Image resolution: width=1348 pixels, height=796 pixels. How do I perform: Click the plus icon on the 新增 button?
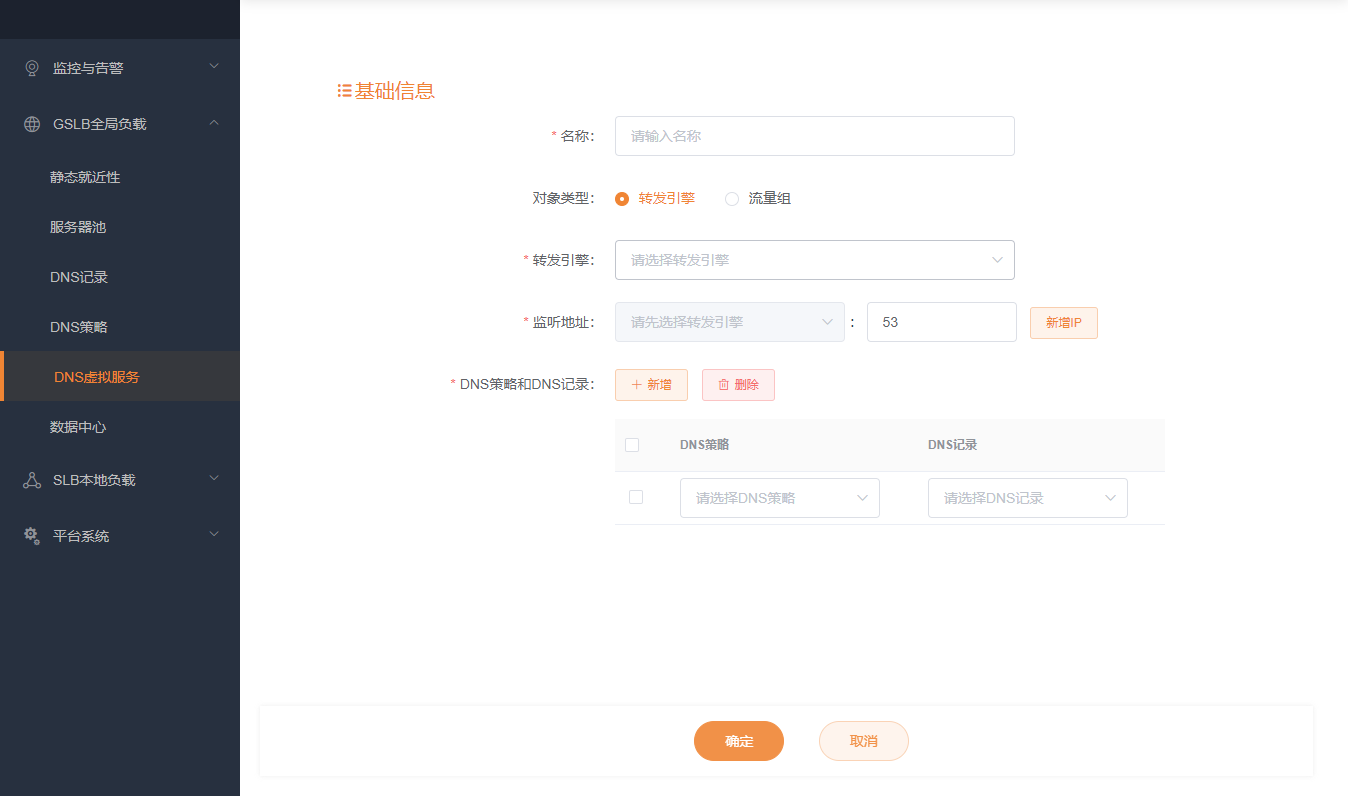coord(636,385)
